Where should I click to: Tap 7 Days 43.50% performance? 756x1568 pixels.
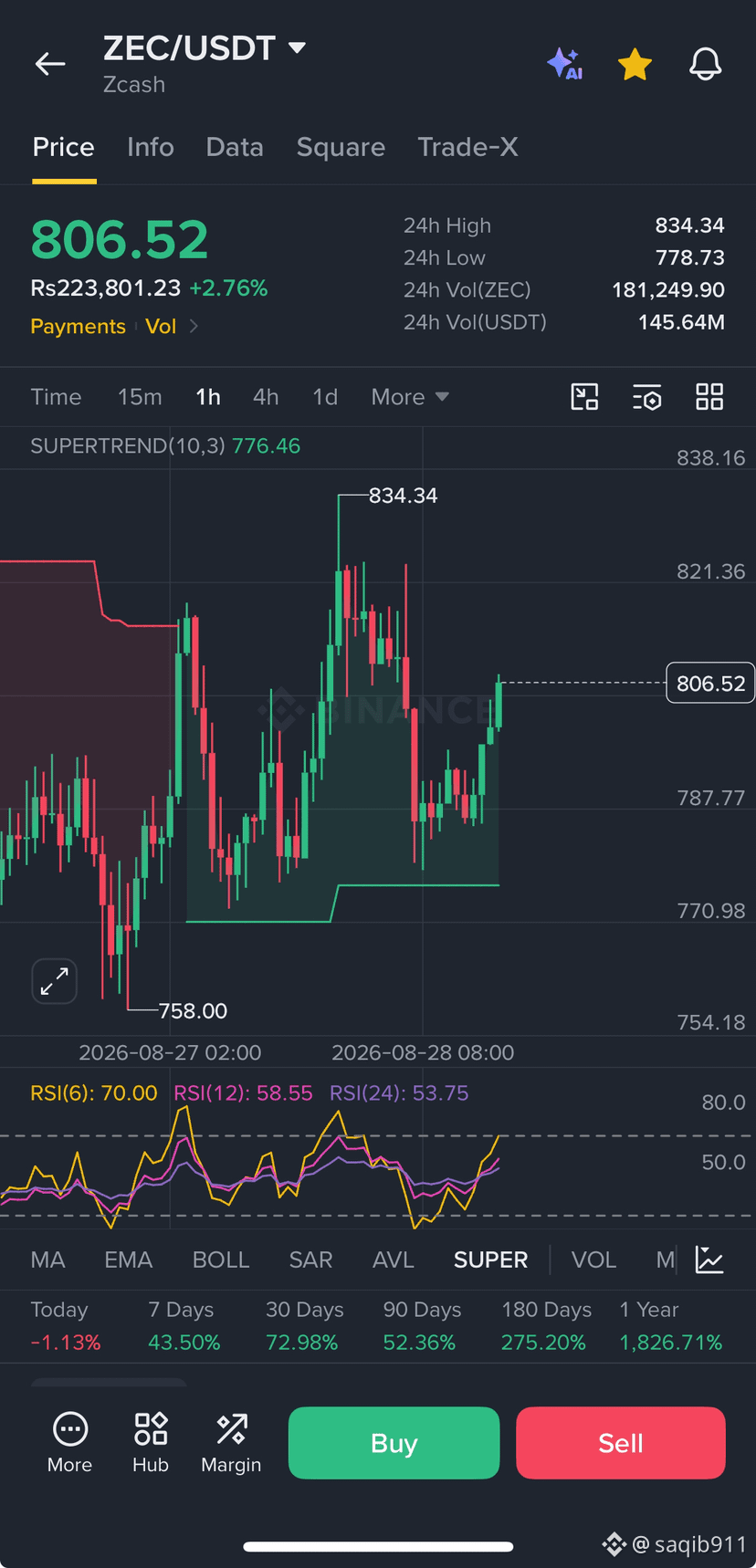[x=184, y=1326]
